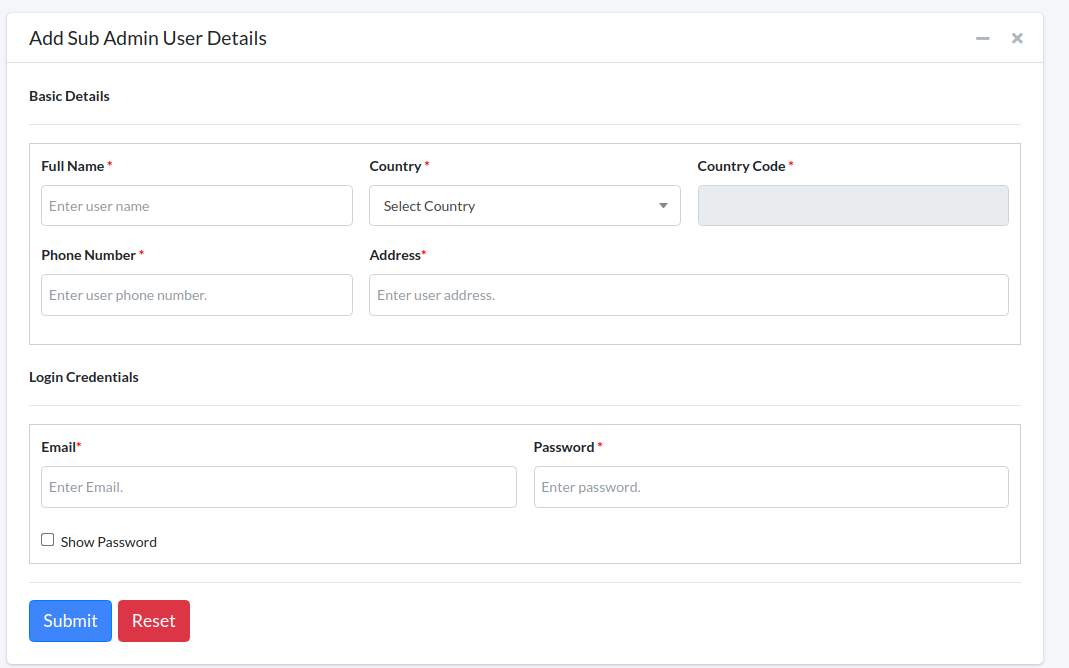Enable the Show Password checkbox
This screenshot has height=668, width=1069.
click(48, 540)
